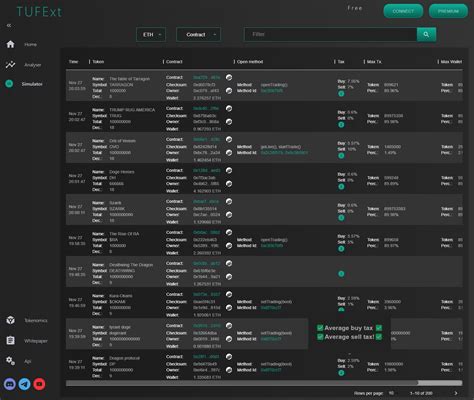Open the ETH chain dropdown

[x=151, y=34]
